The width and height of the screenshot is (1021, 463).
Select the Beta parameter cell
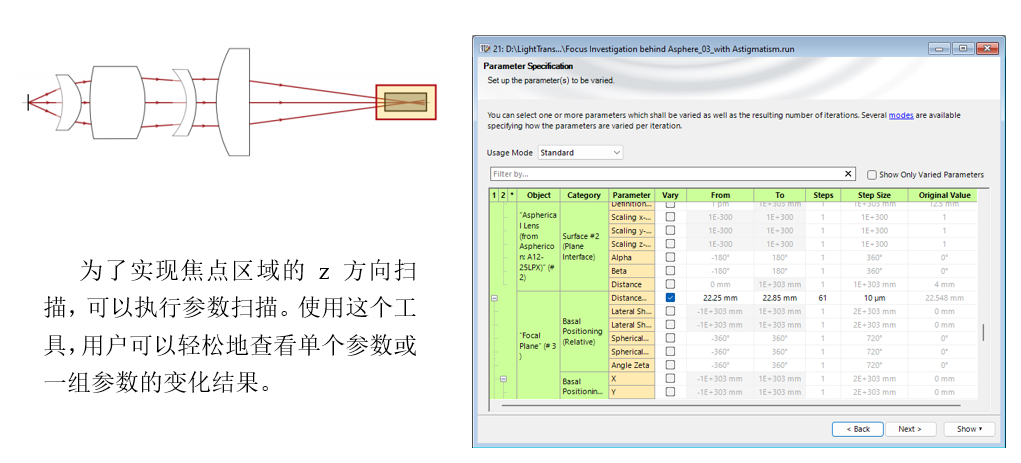click(632, 271)
